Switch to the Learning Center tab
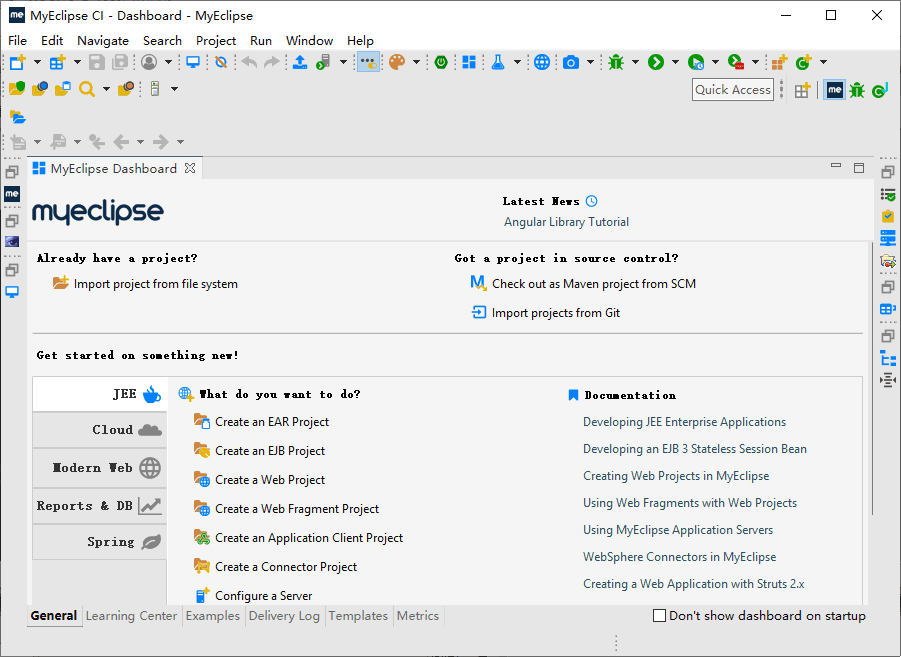Screen dimensions: 901x657 pos(131,616)
